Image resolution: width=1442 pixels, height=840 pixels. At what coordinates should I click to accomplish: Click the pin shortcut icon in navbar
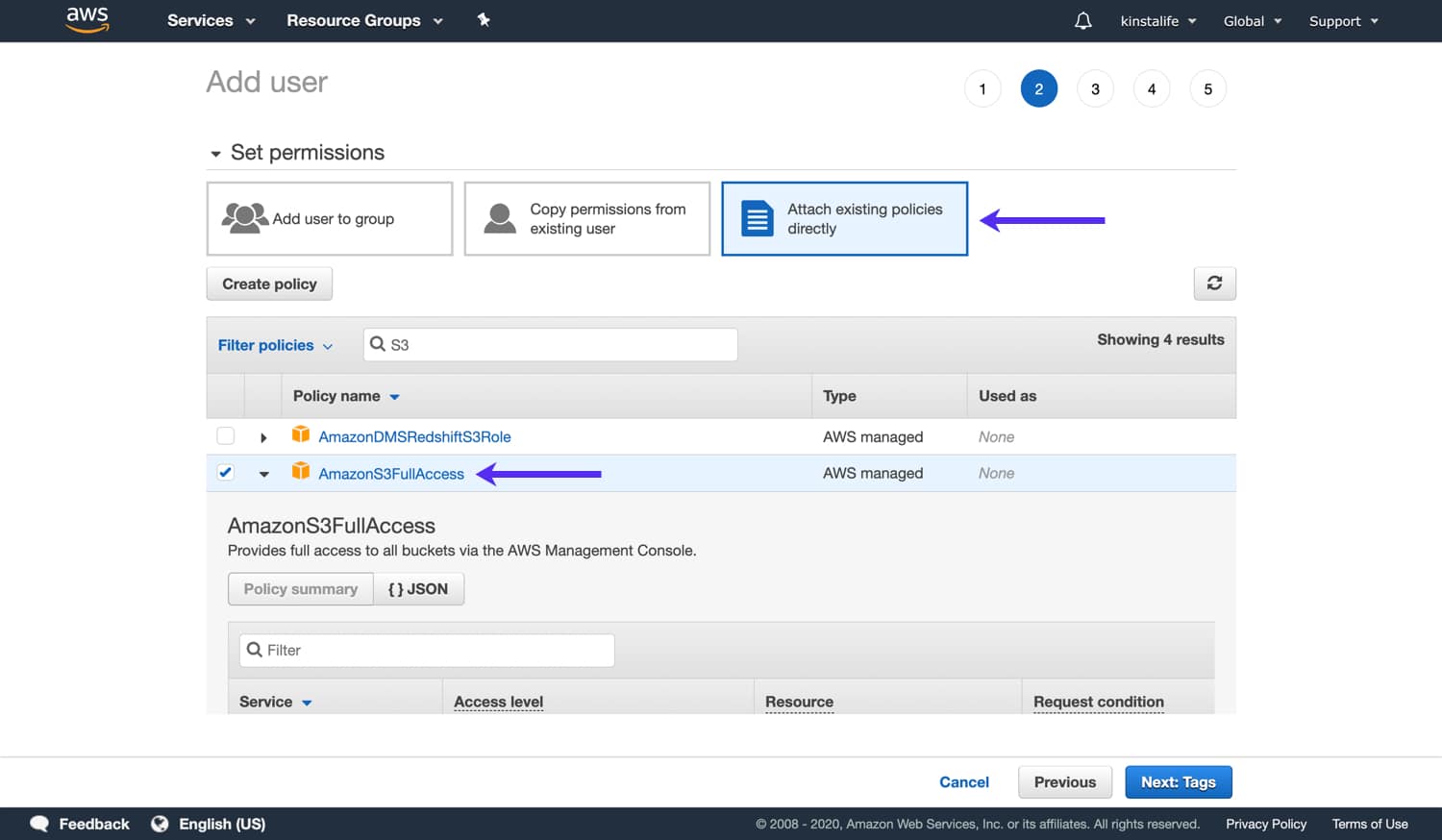click(484, 20)
